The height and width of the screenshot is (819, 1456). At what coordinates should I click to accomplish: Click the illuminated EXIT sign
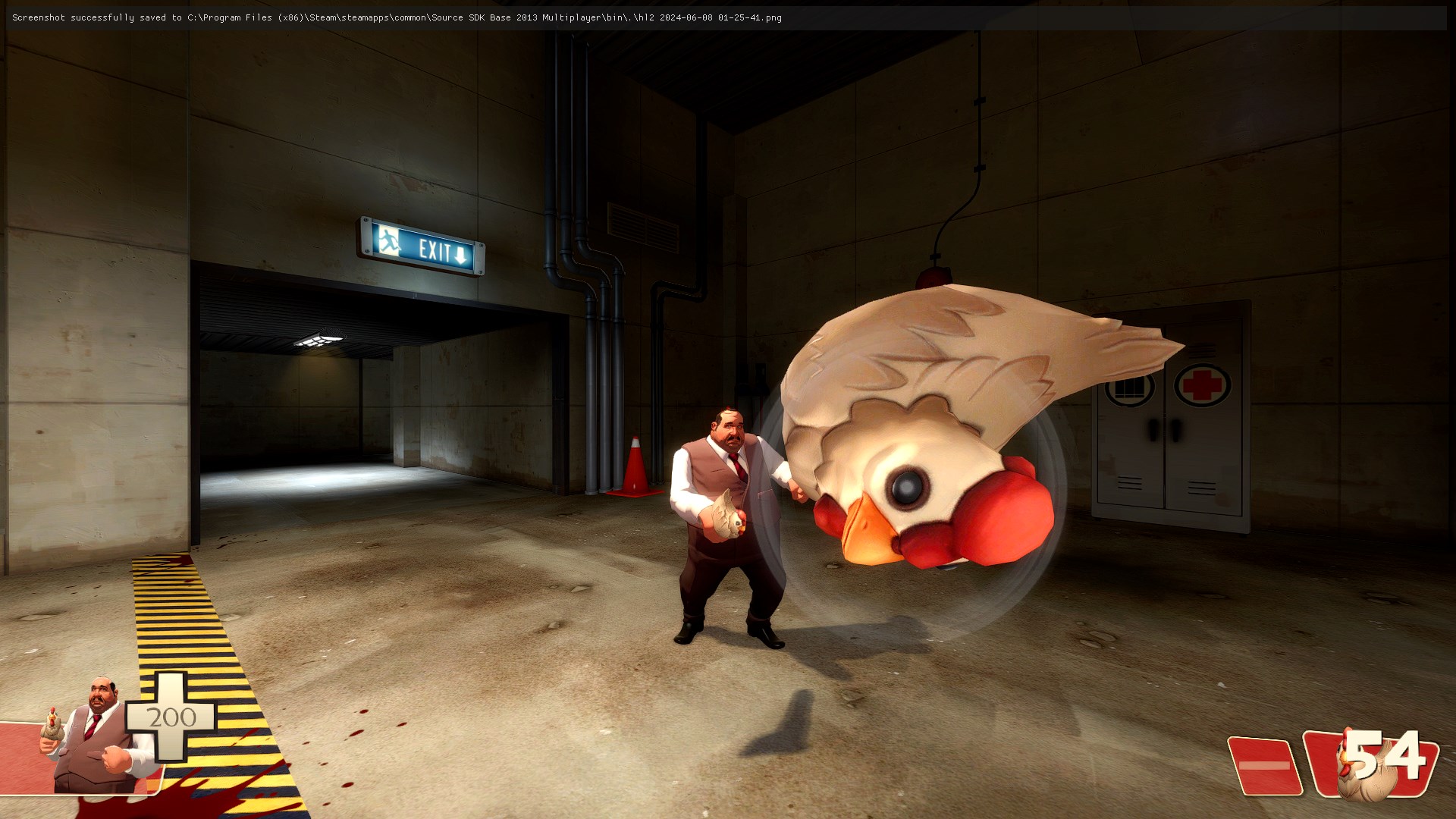click(x=422, y=246)
